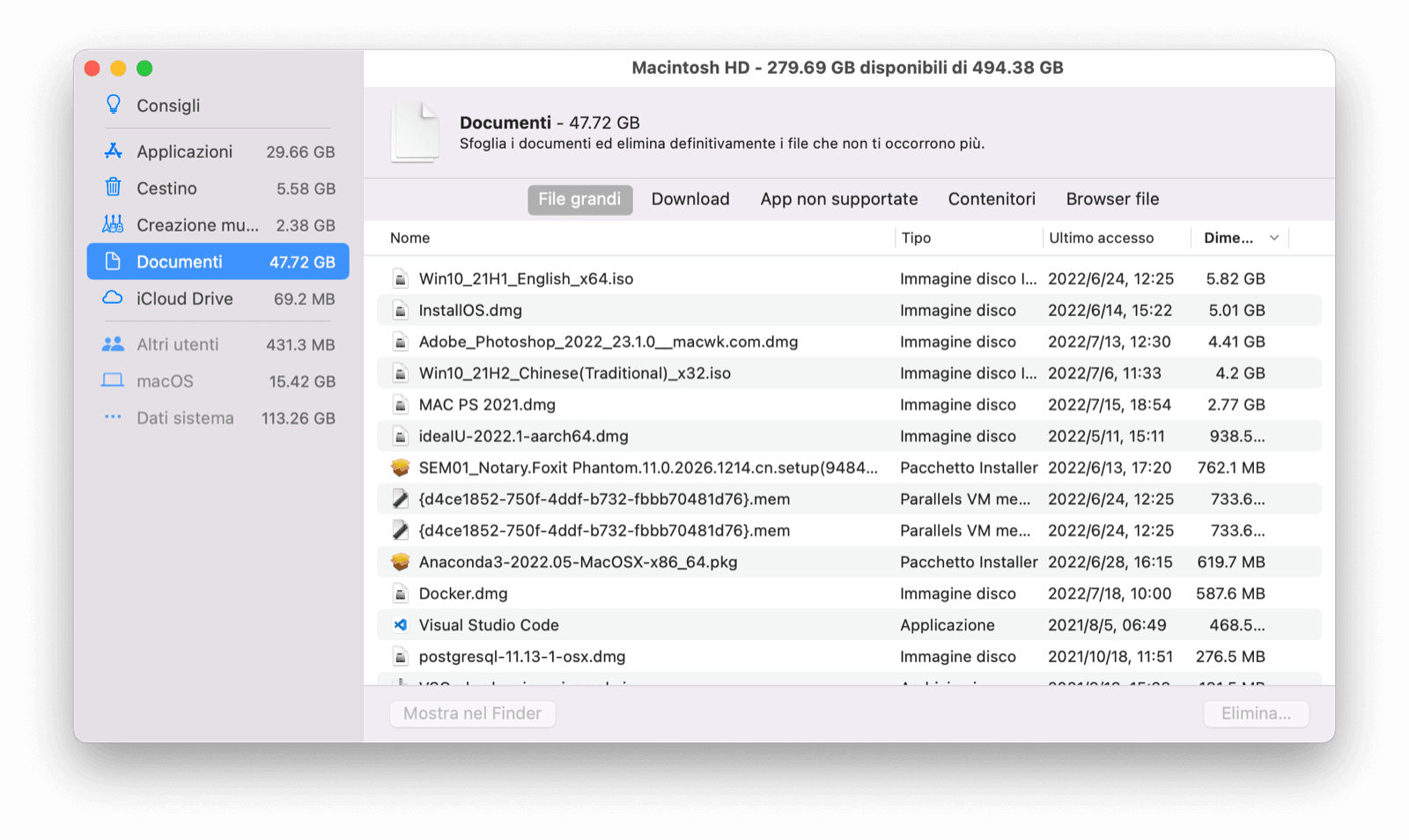Screen dimensions: 1409x840
Task: Click the postgresql-11.13-1-osx.dmg file icon
Action: pos(400,657)
